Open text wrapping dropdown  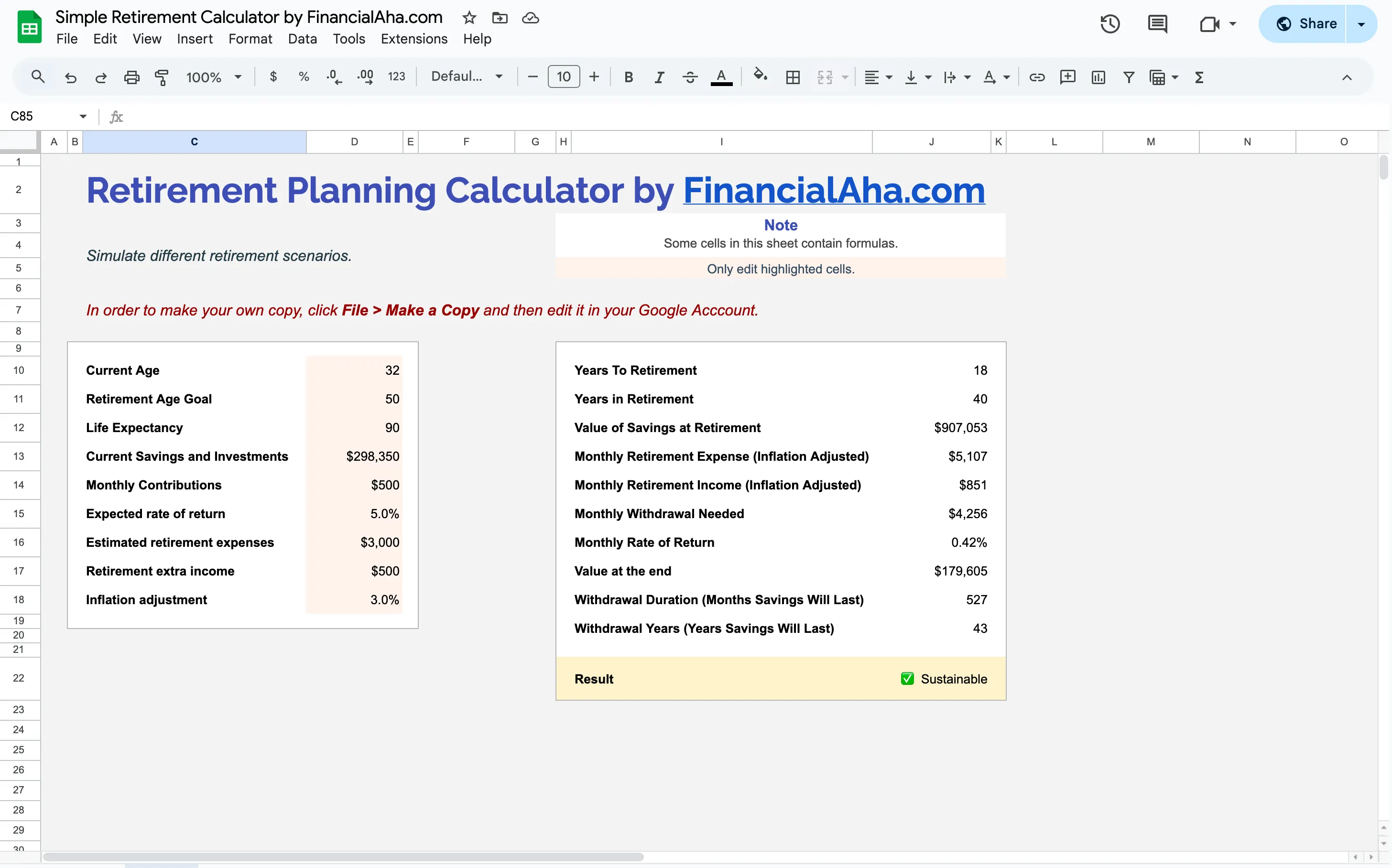pos(957,77)
